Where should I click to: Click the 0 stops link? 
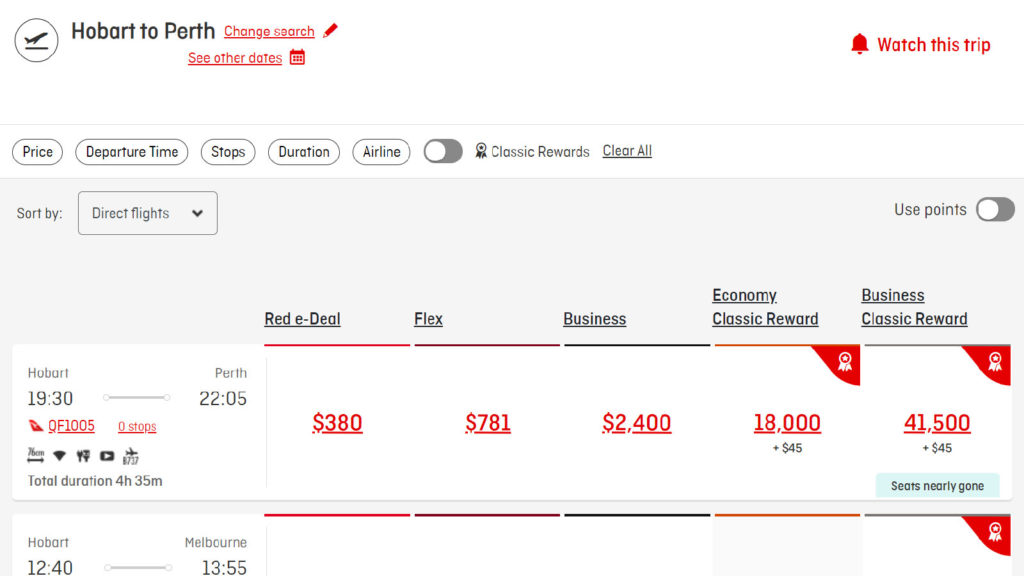(x=137, y=426)
